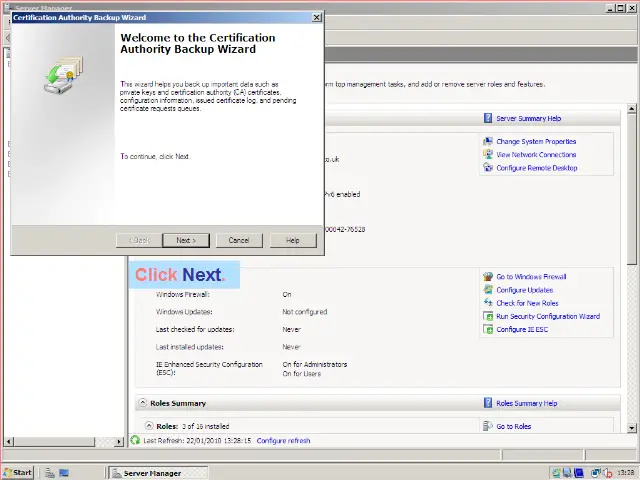Open Configure Remote Desktop link

(x=537, y=168)
